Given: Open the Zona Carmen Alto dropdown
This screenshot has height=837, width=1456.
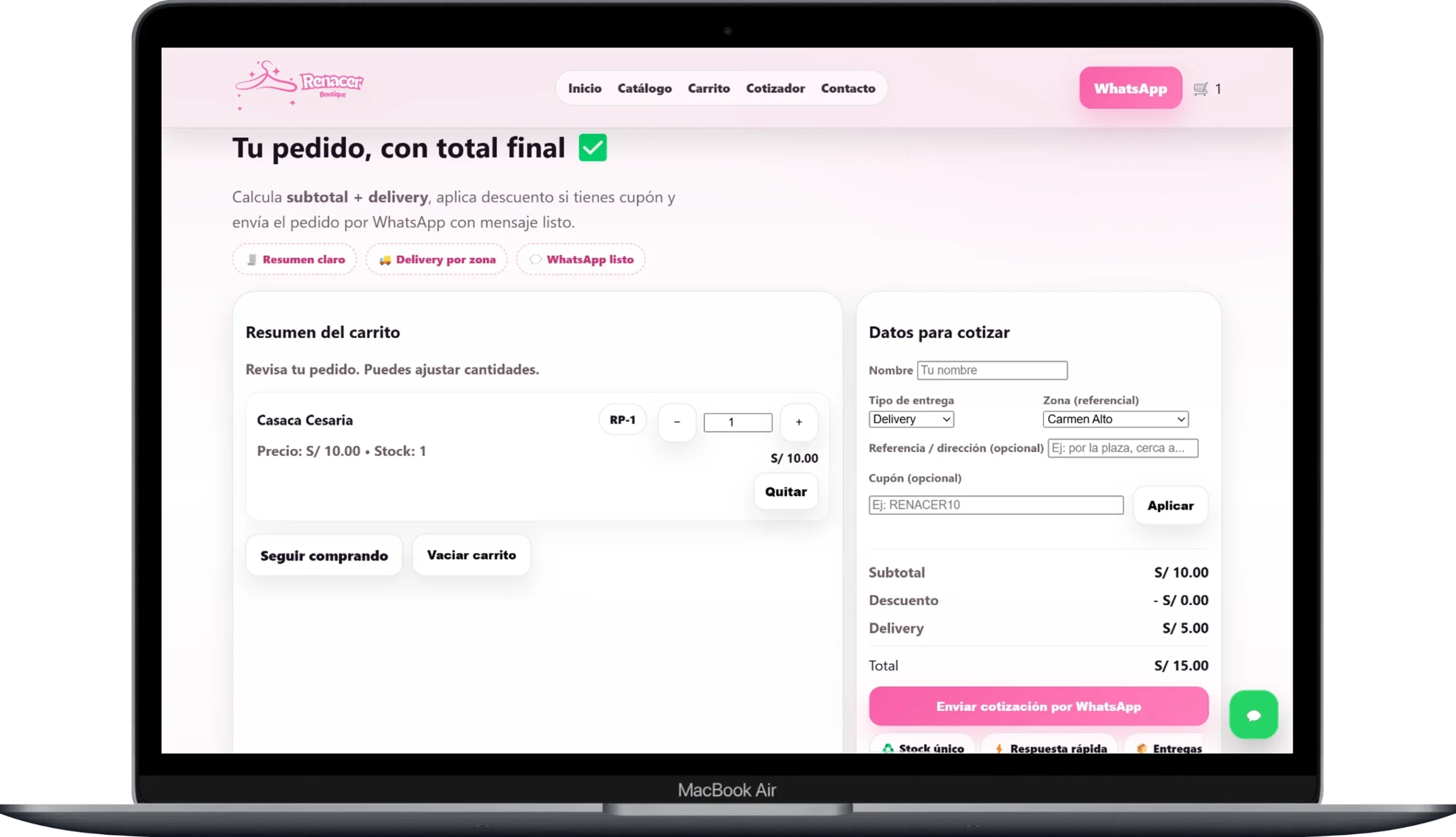Looking at the screenshot, I should pos(1115,419).
